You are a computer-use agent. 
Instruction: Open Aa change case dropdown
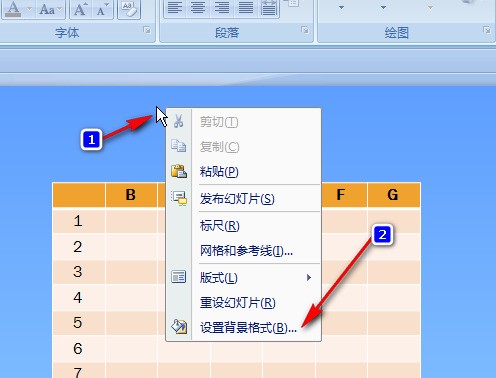pyautogui.click(x=50, y=9)
